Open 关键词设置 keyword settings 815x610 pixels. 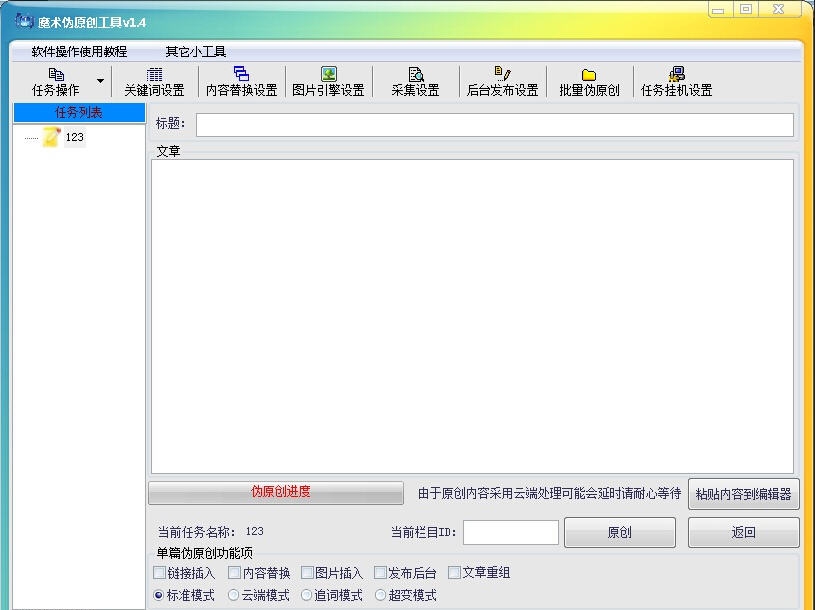[x=154, y=82]
